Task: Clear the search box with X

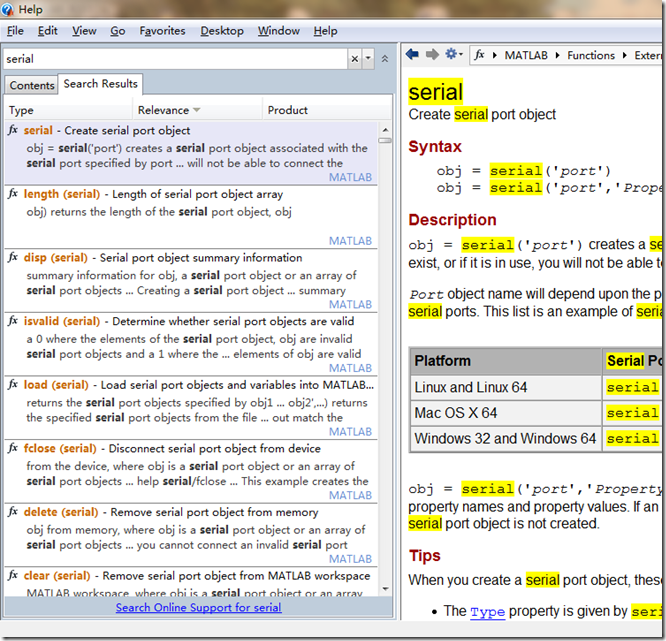Action: 354,59
